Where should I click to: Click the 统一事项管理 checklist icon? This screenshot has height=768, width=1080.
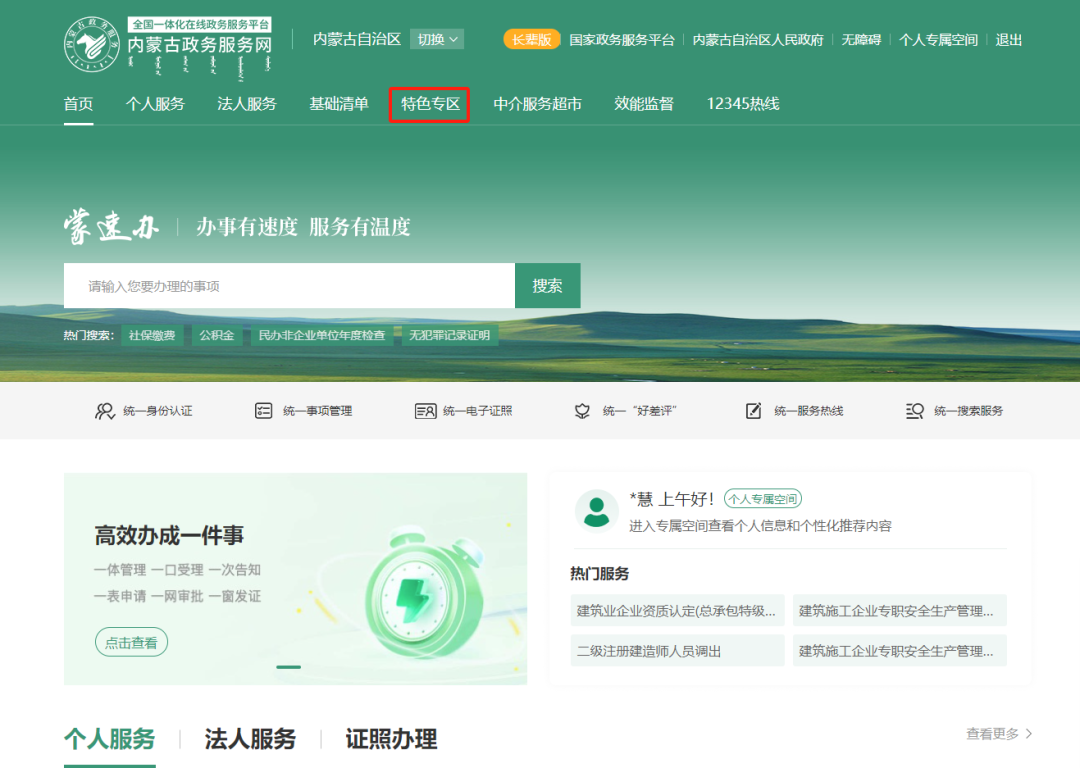264,411
